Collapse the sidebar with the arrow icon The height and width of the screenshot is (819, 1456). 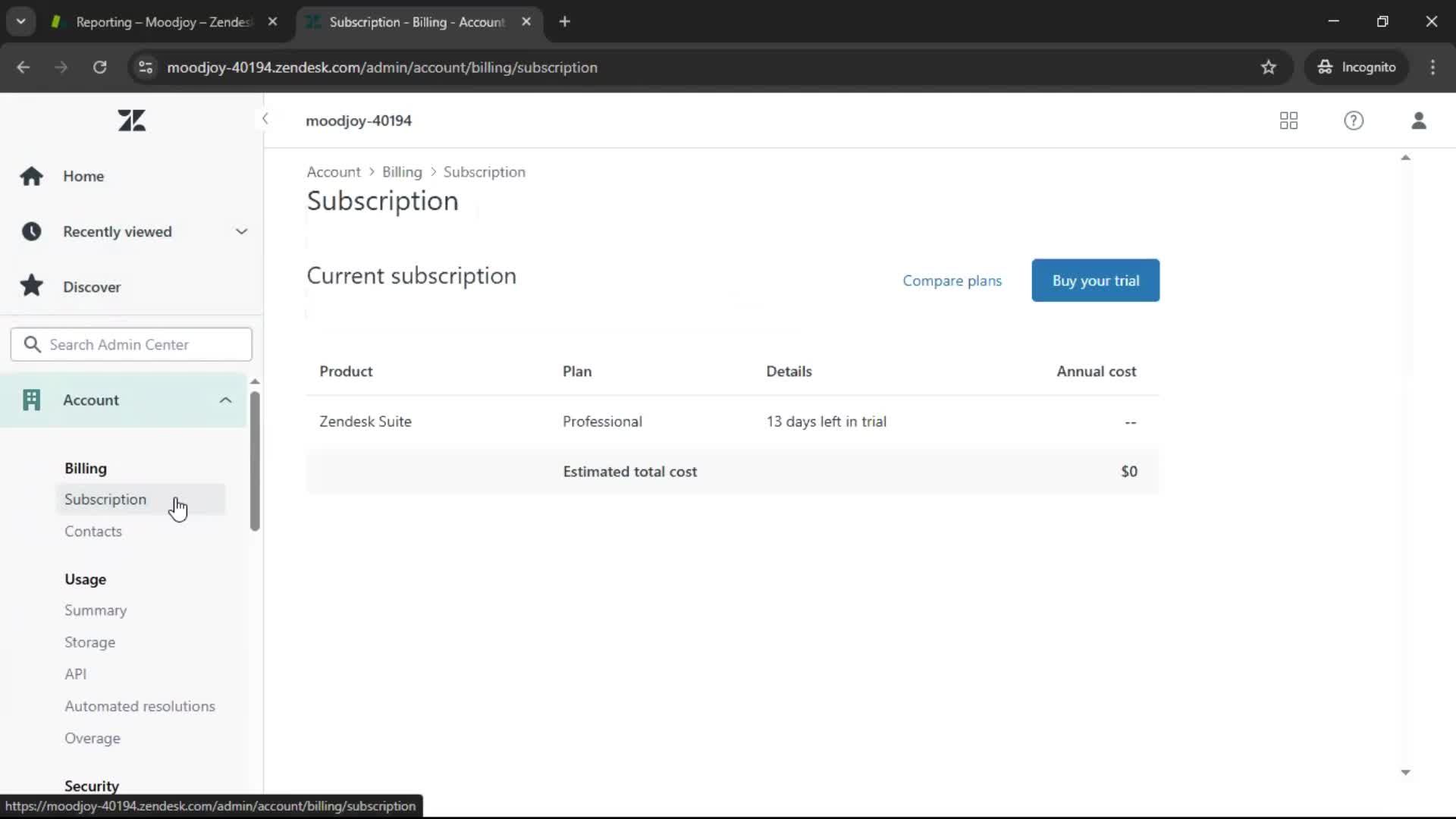point(265,118)
